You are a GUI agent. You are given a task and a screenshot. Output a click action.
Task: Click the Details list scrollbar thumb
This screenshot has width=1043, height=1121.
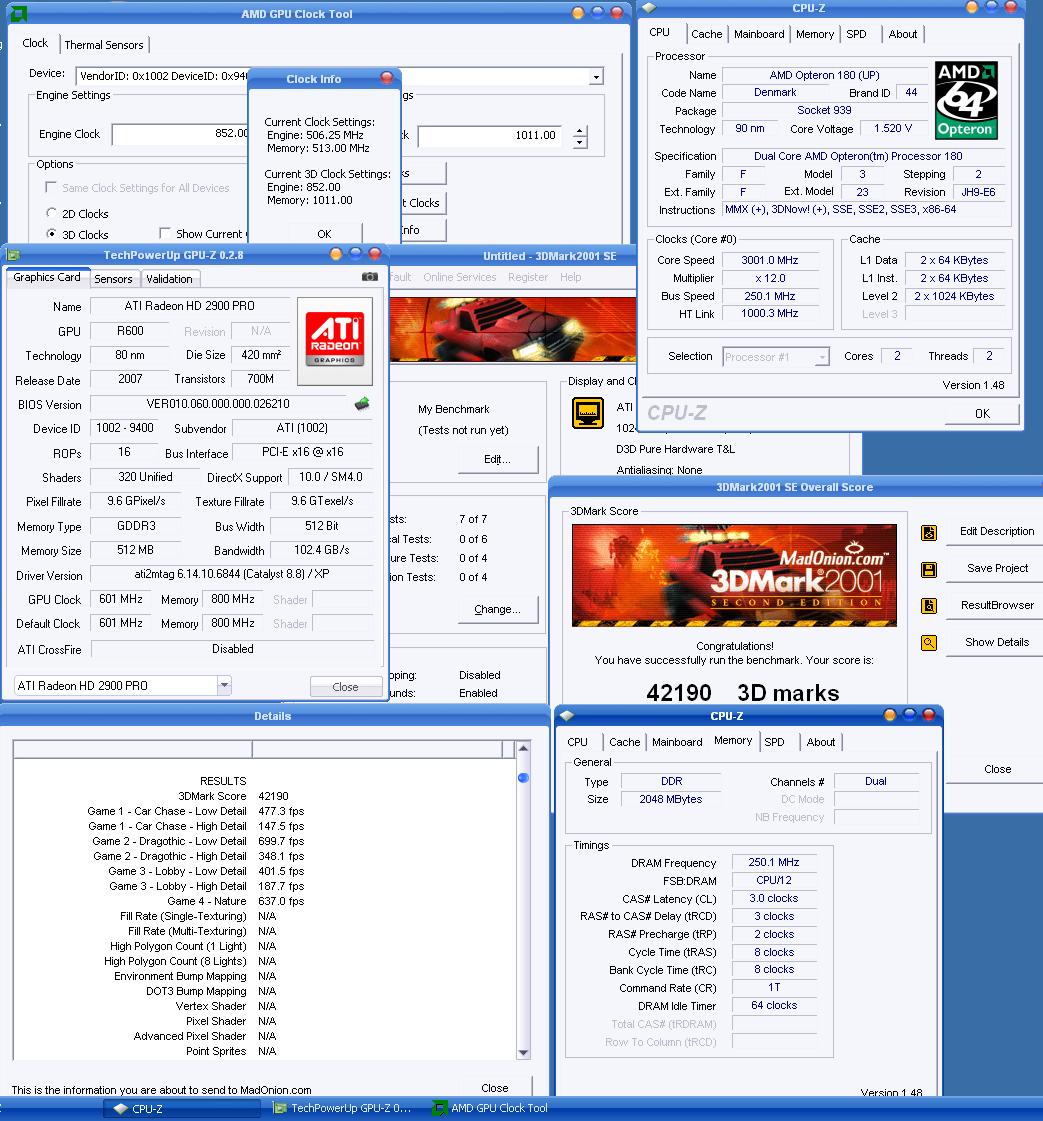(x=523, y=777)
